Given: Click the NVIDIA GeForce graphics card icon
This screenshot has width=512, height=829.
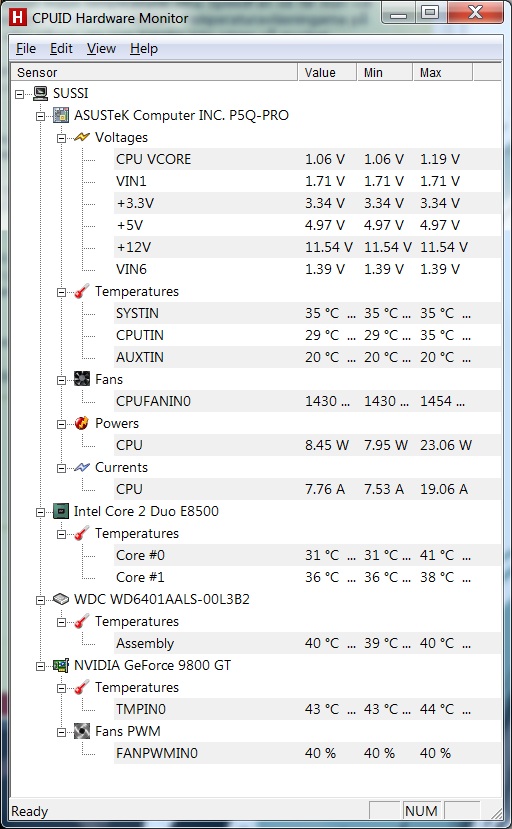Looking at the screenshot, I should (x=61, y=665).
